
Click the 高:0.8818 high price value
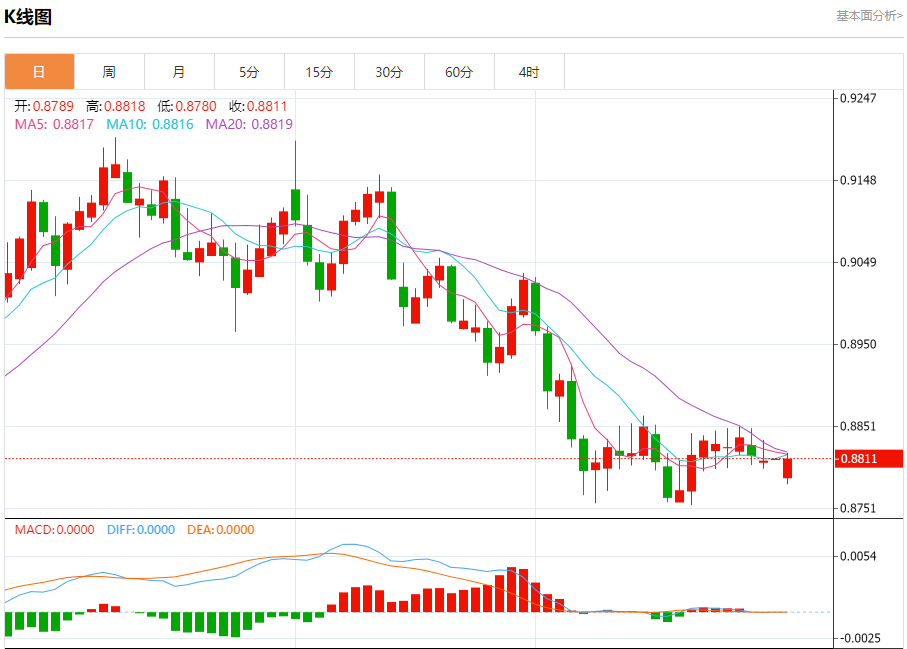[x=116, y=106]
